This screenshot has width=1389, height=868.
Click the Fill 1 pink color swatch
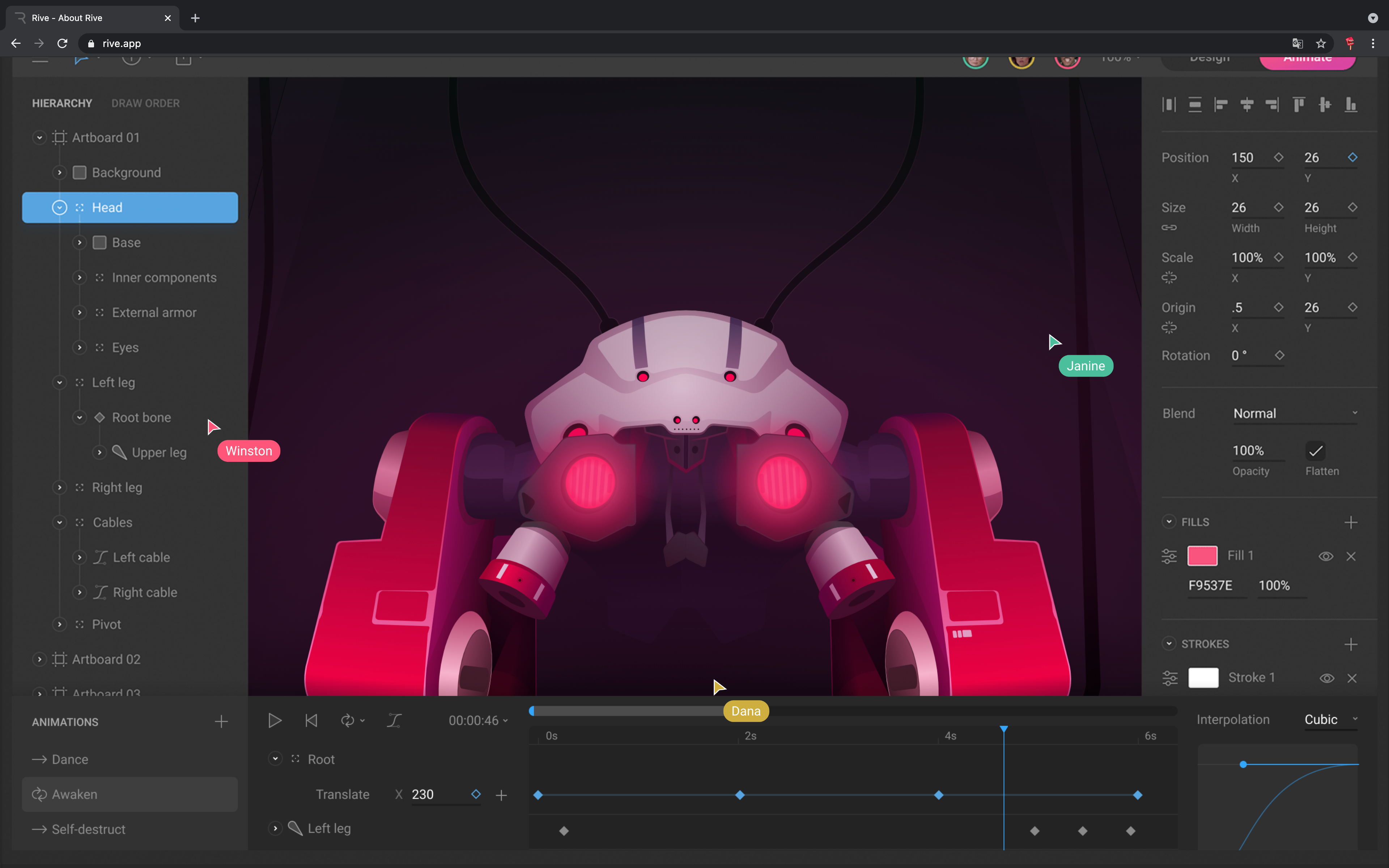[x=1202, y=556]
